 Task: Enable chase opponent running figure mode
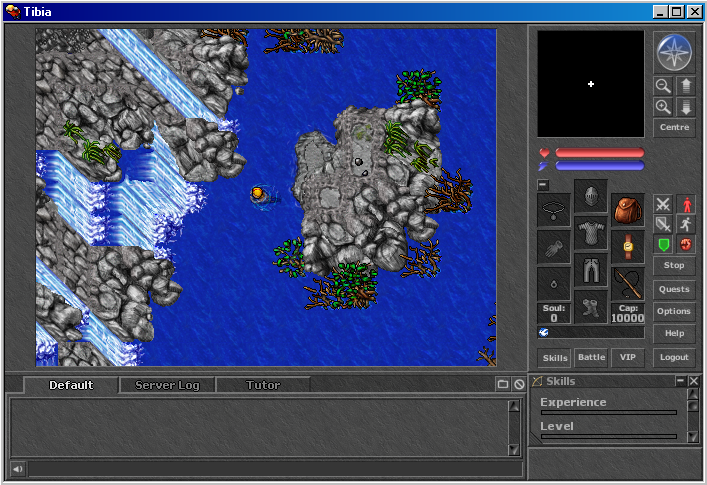pyautogui.click(x=686, y=224)
